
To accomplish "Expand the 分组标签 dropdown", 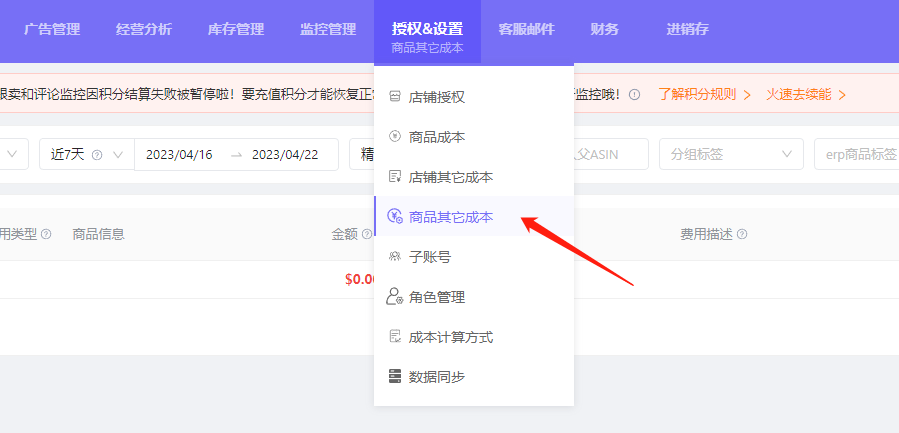I will pos(730,155).
